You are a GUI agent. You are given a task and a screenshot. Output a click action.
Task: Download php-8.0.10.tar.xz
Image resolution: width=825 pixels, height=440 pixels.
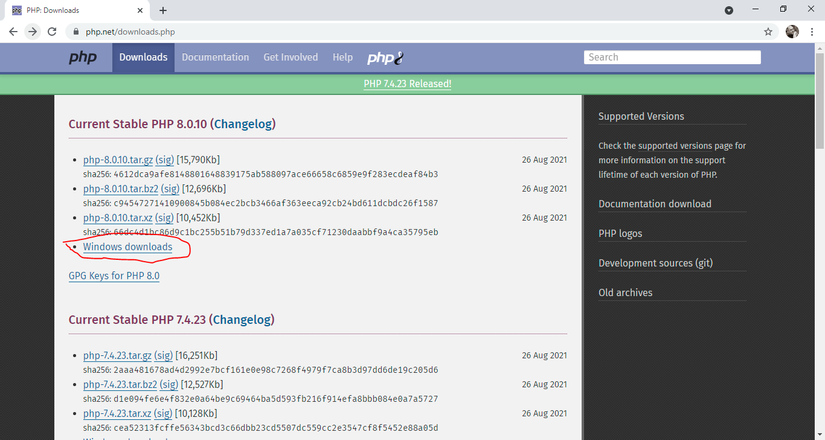[118, 217]
